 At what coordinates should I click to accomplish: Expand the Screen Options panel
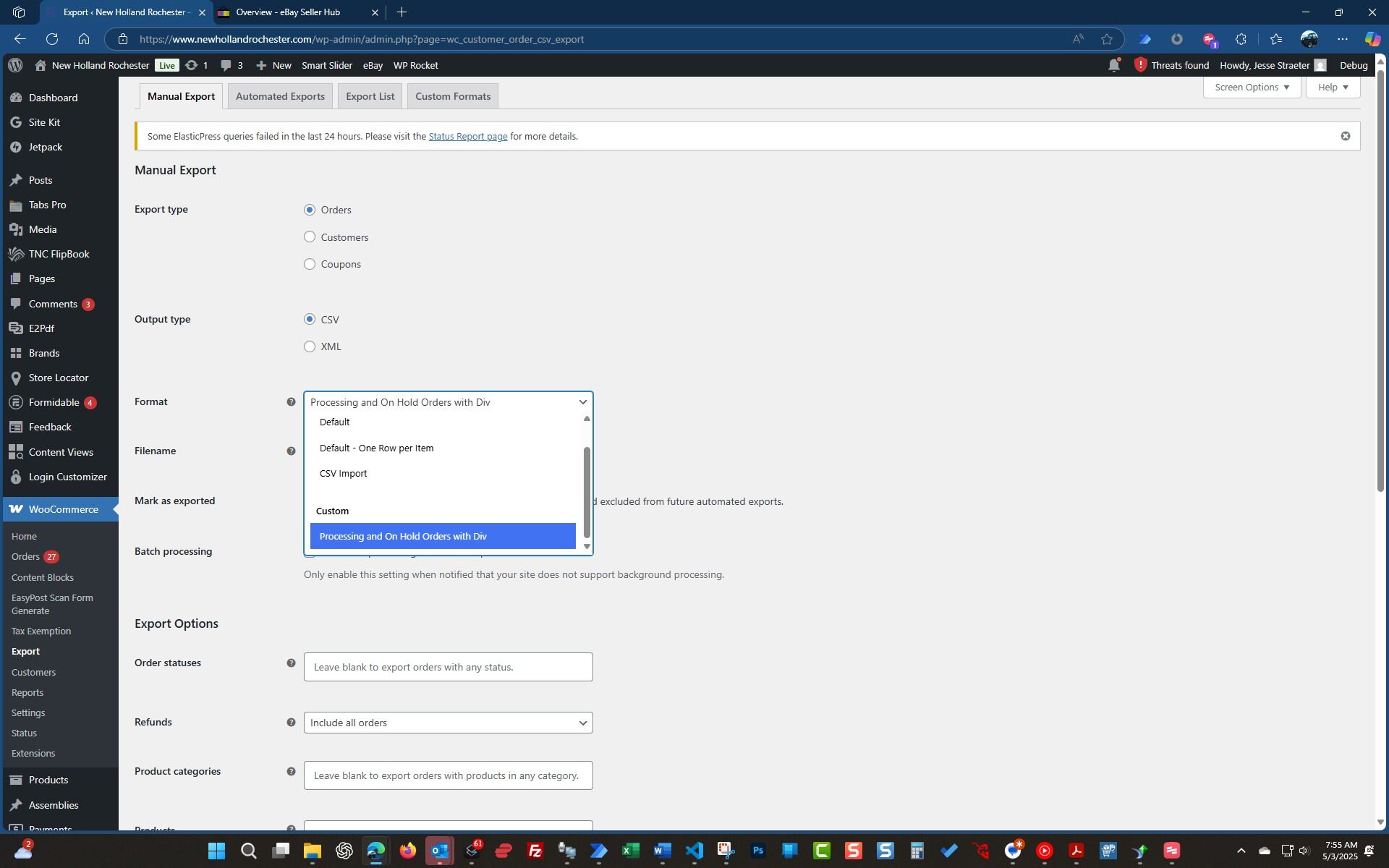coord(1251,87)
